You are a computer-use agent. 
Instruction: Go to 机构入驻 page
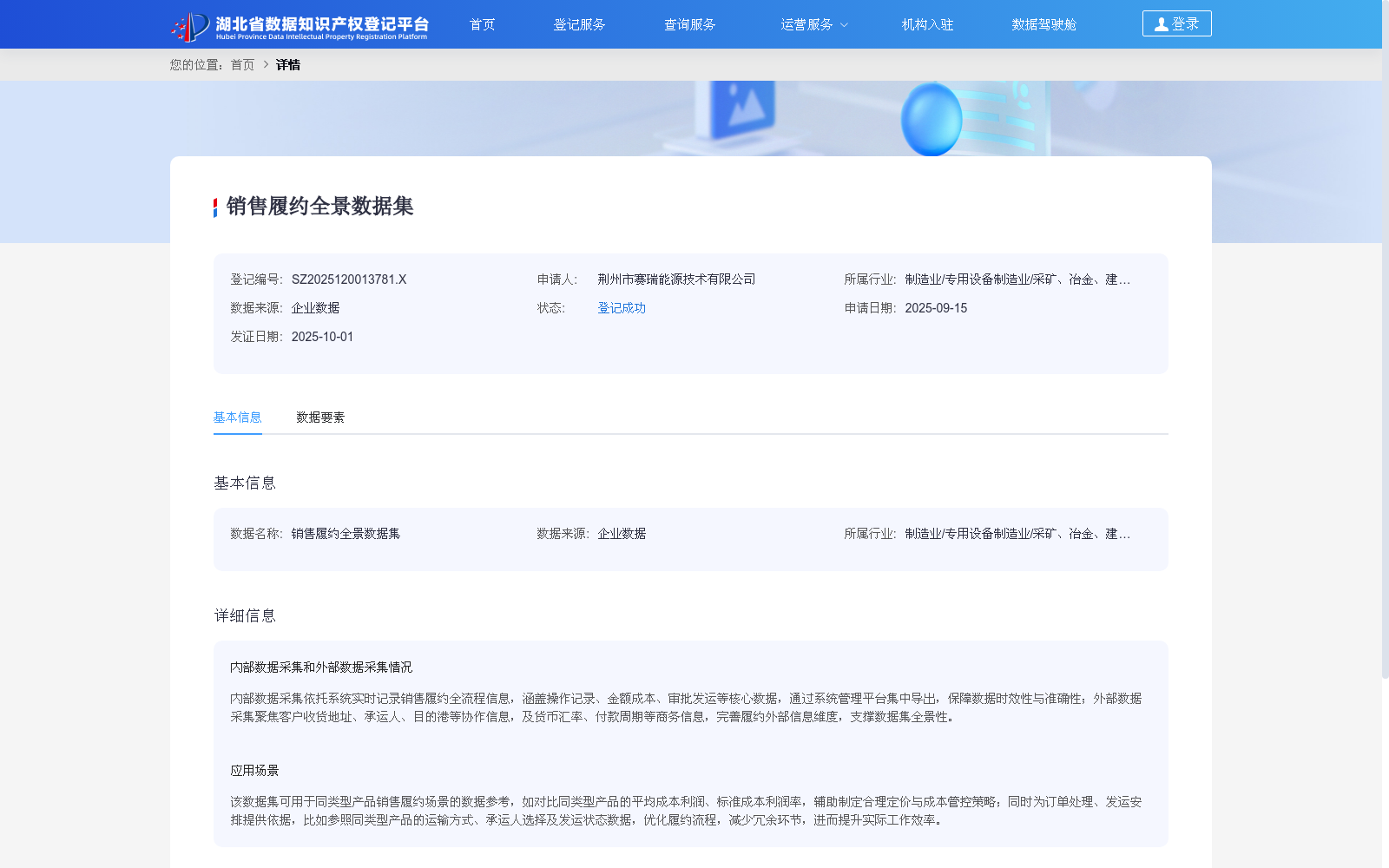pyautogui.click(x=927, y=24)
